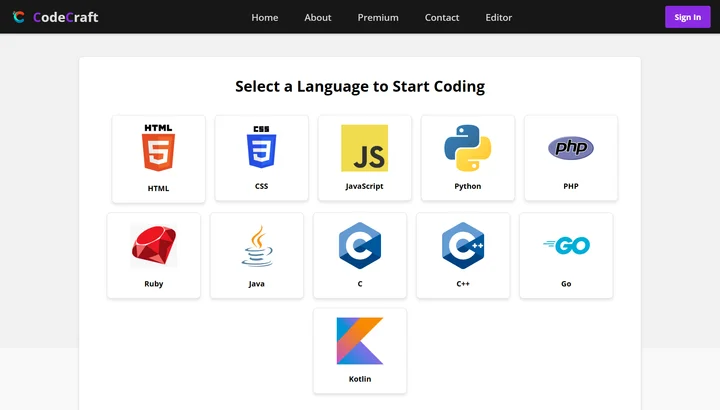Open the CodeCraft brand name link
The image size is (720, 410).
tap(66, 17)
